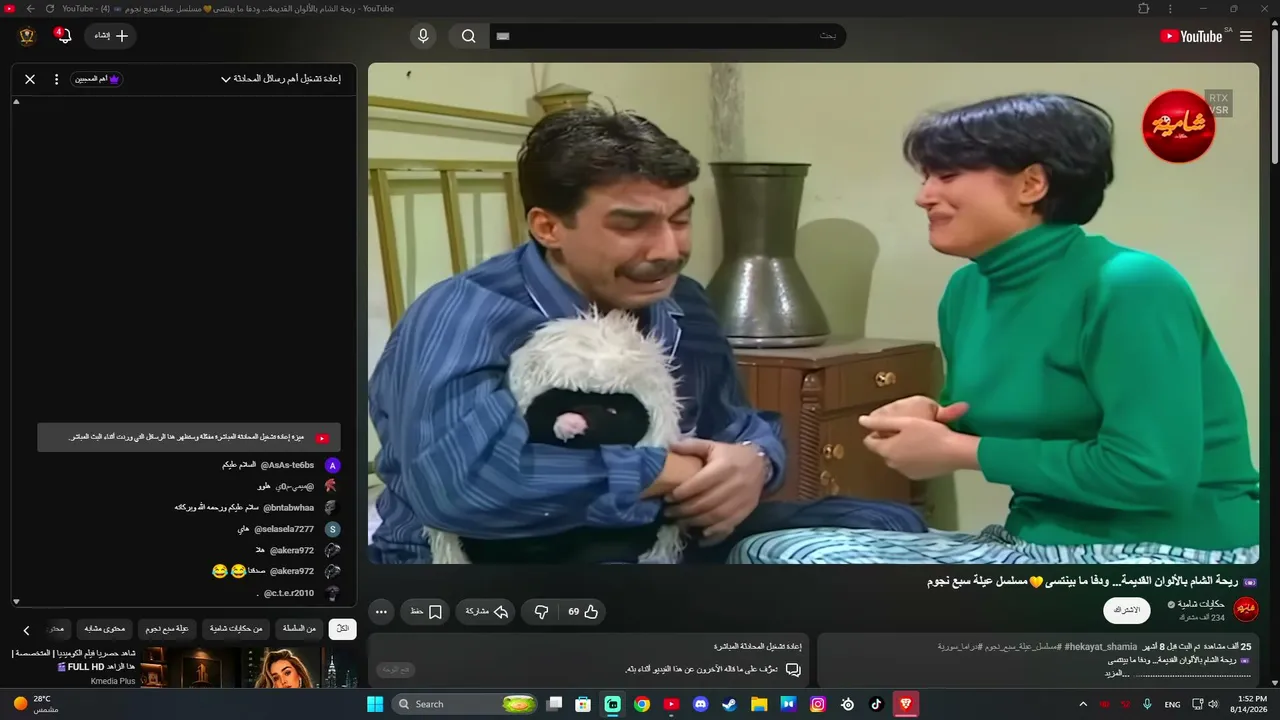
Task: Open the #hekayat_shamia hashtag
Action: coord(1099,647)
